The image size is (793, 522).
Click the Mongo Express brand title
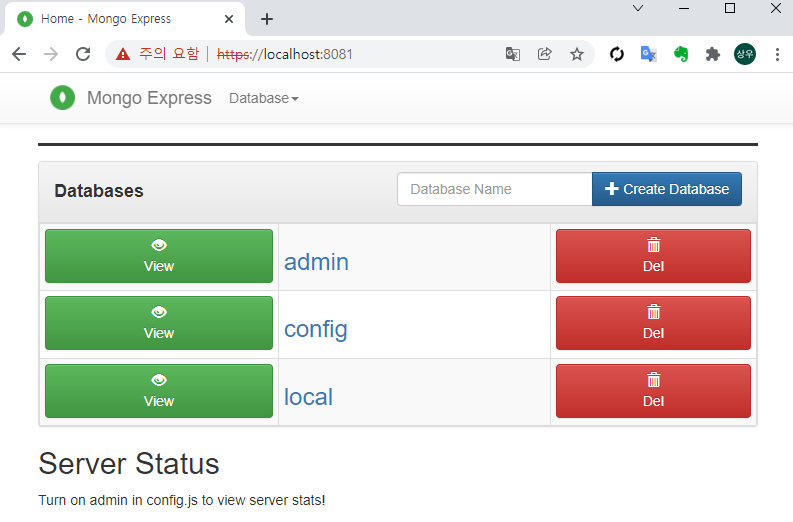coord(149,98)
